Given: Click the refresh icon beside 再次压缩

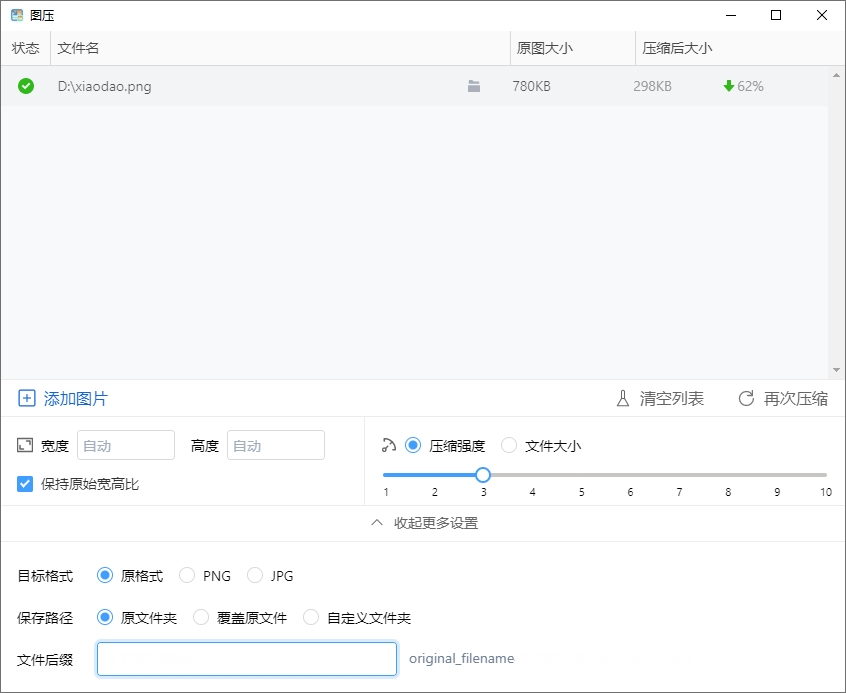Looking at the screenshot, I should 746,398.
